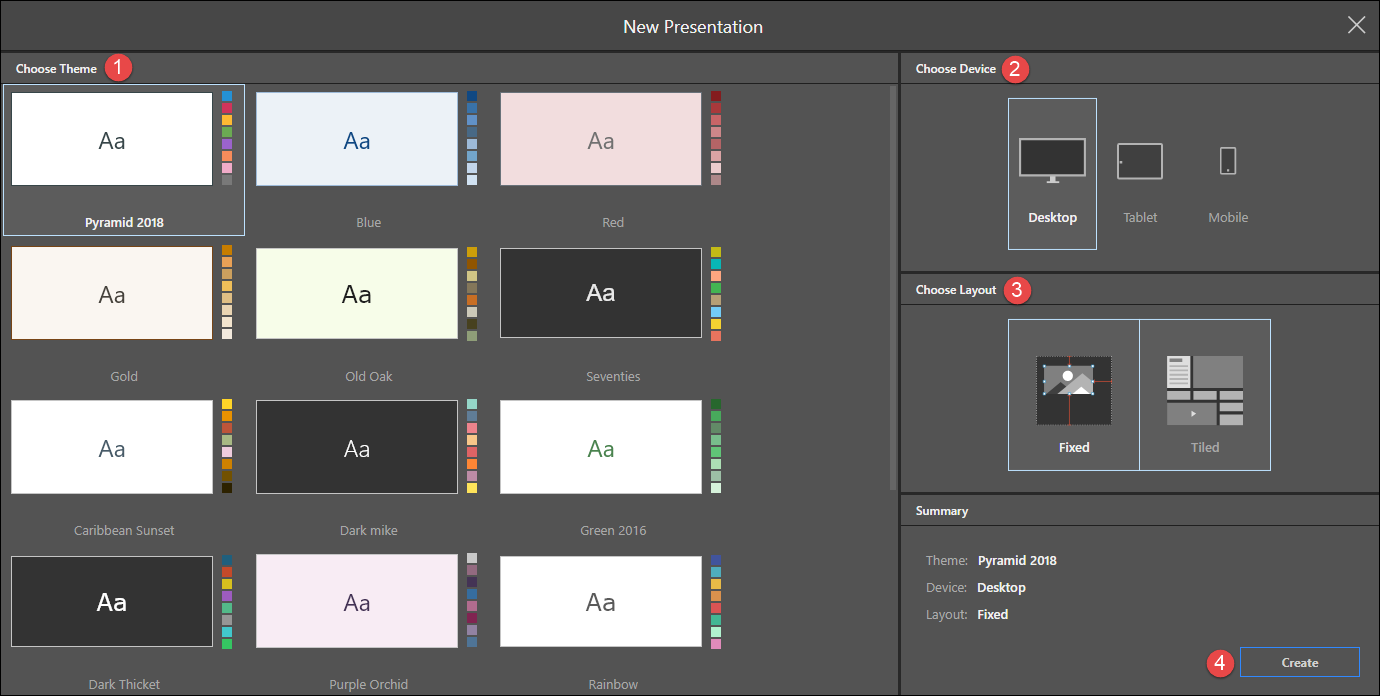Expand the Choose Theme section header
Image resolution: width=1380 pixels, height=696 pixels.
(55, 68)
